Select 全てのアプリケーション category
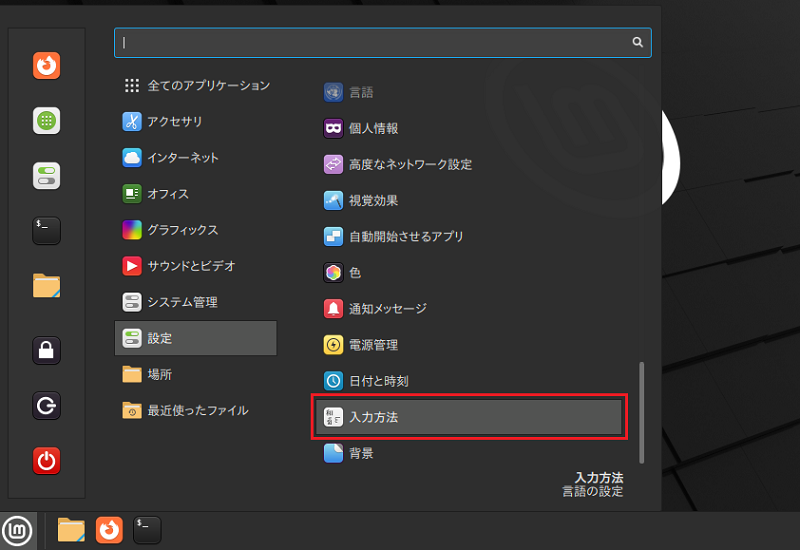 (x=195, y=85)
